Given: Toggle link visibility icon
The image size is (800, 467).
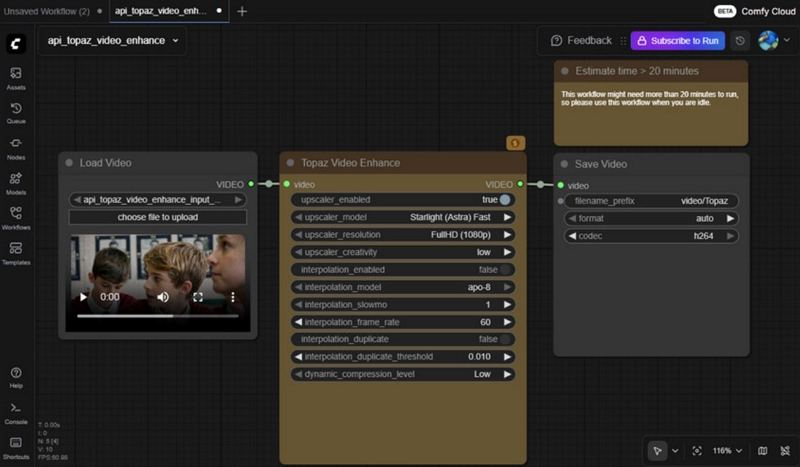Looking at the screenshot, I should pyautogui.click(x=785, y=451).
